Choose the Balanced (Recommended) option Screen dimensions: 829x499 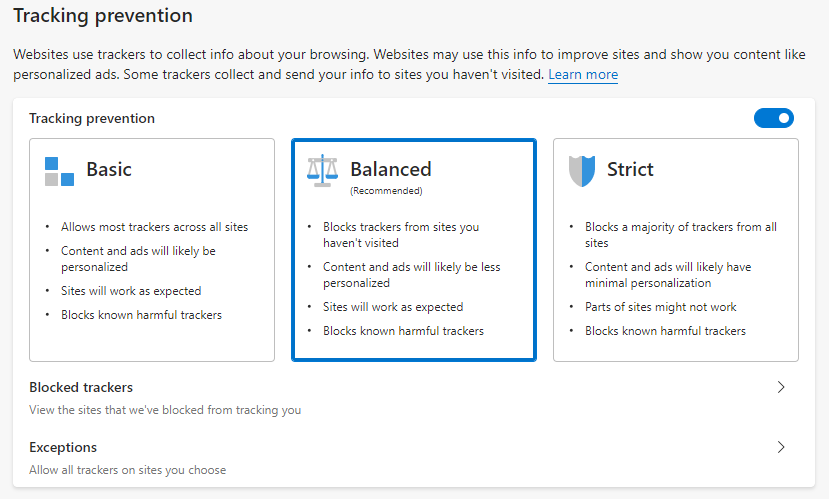pos(413,250)
